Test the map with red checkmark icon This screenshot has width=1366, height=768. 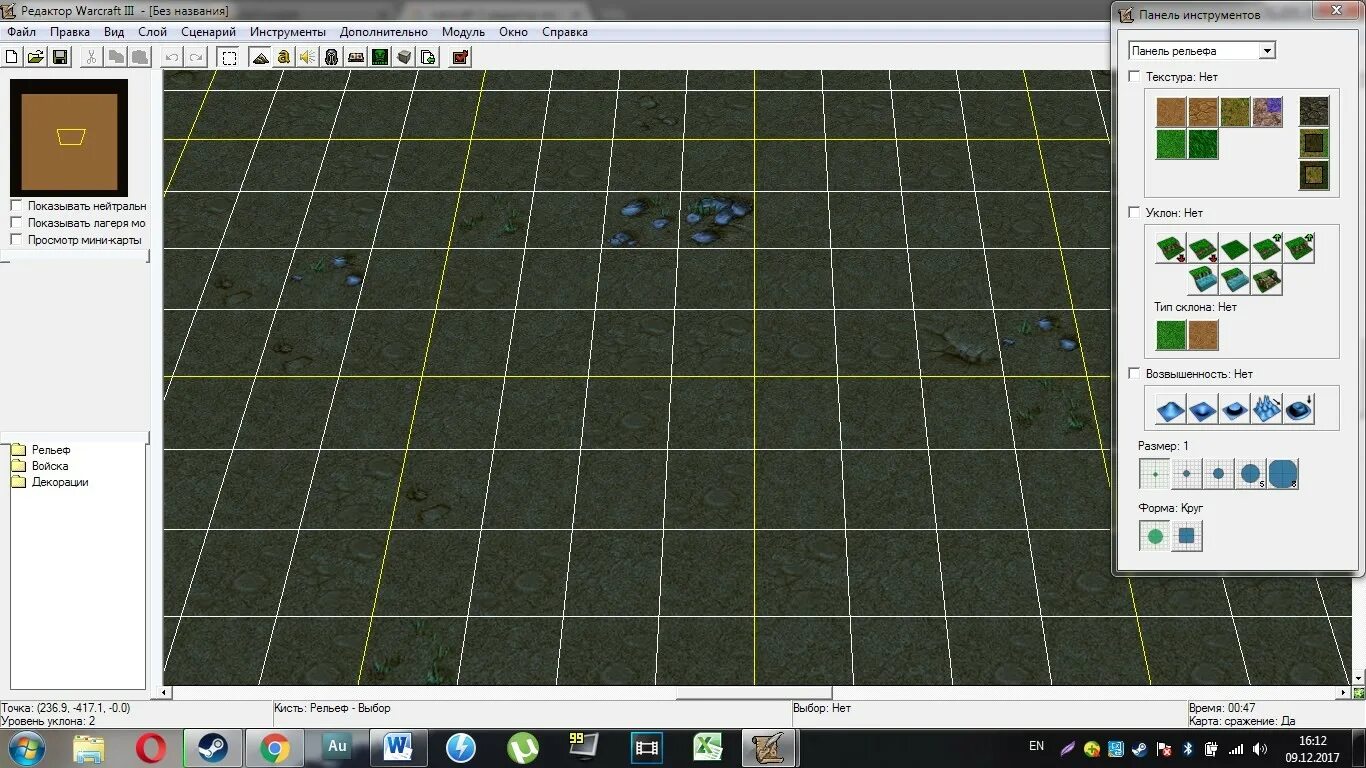(460, 57)
